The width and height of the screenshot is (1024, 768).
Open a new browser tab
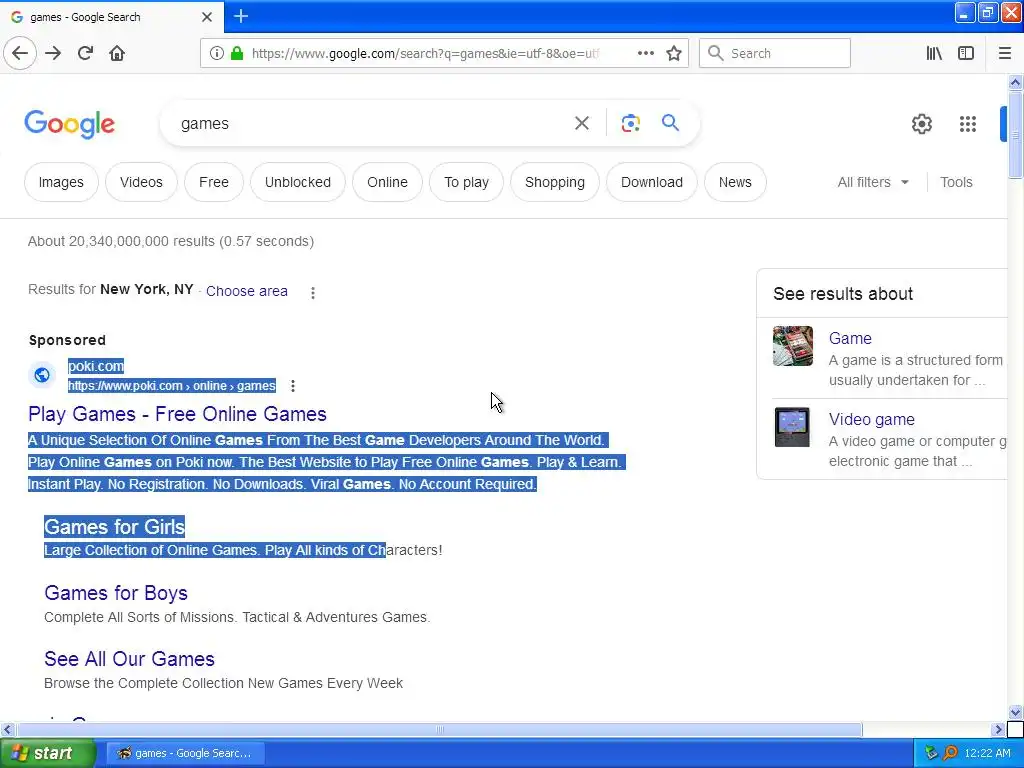point(241,16)
